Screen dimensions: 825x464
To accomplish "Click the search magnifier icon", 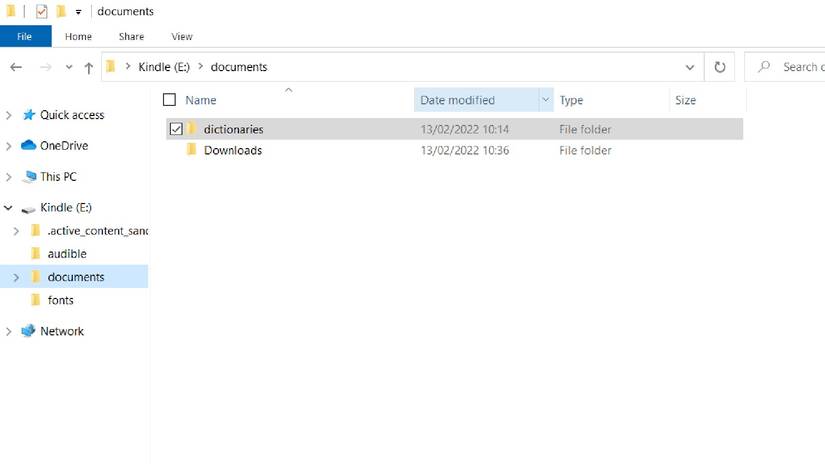I will coord(764,67).
